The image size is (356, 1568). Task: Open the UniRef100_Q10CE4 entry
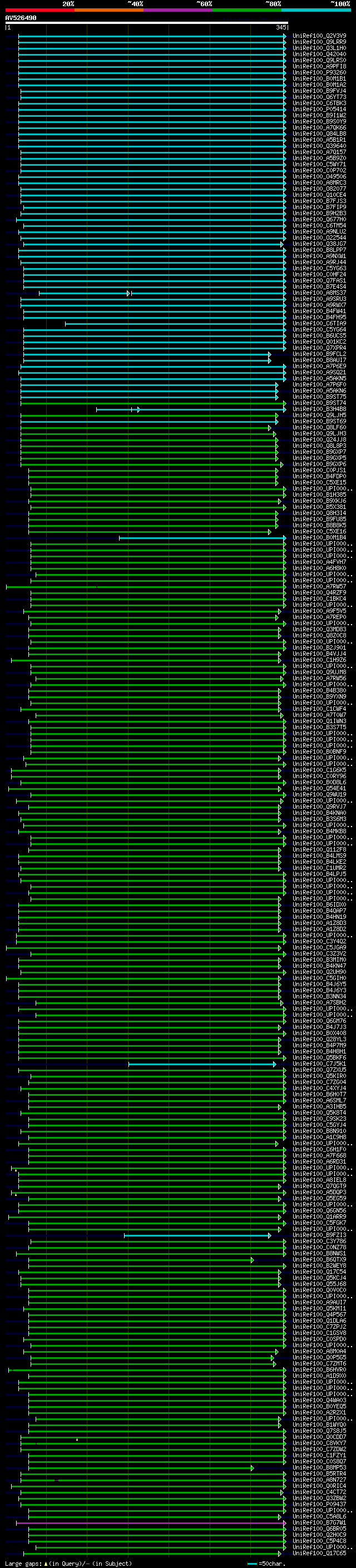tap(319, 195)
